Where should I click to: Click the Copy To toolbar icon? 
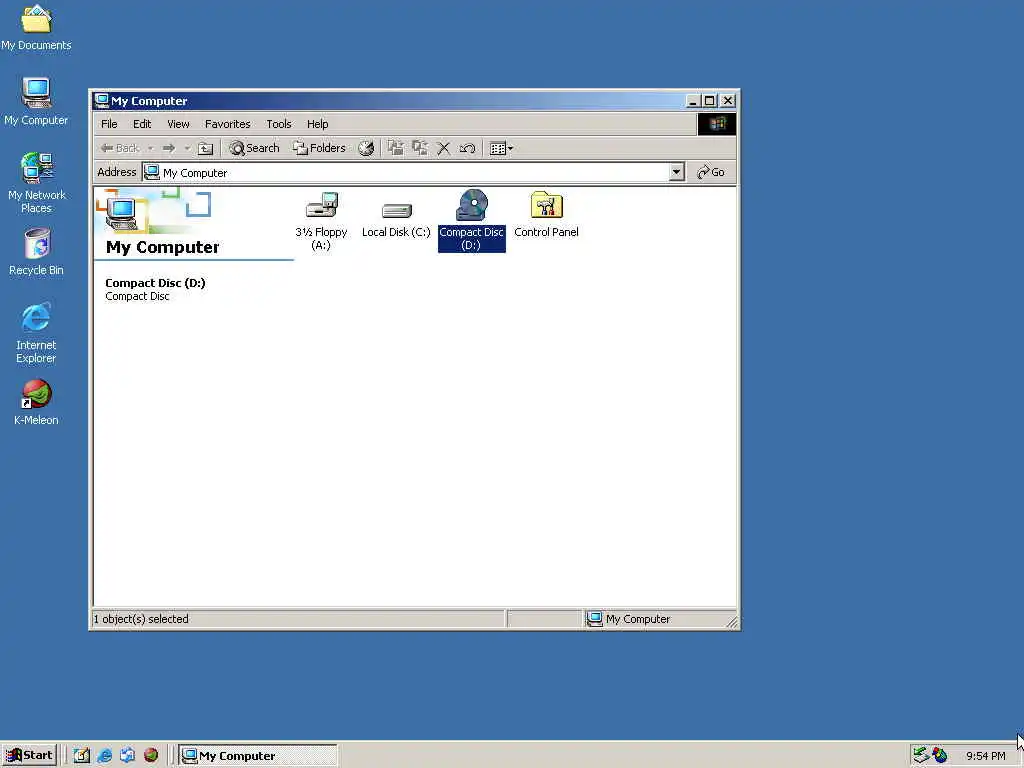419,148
